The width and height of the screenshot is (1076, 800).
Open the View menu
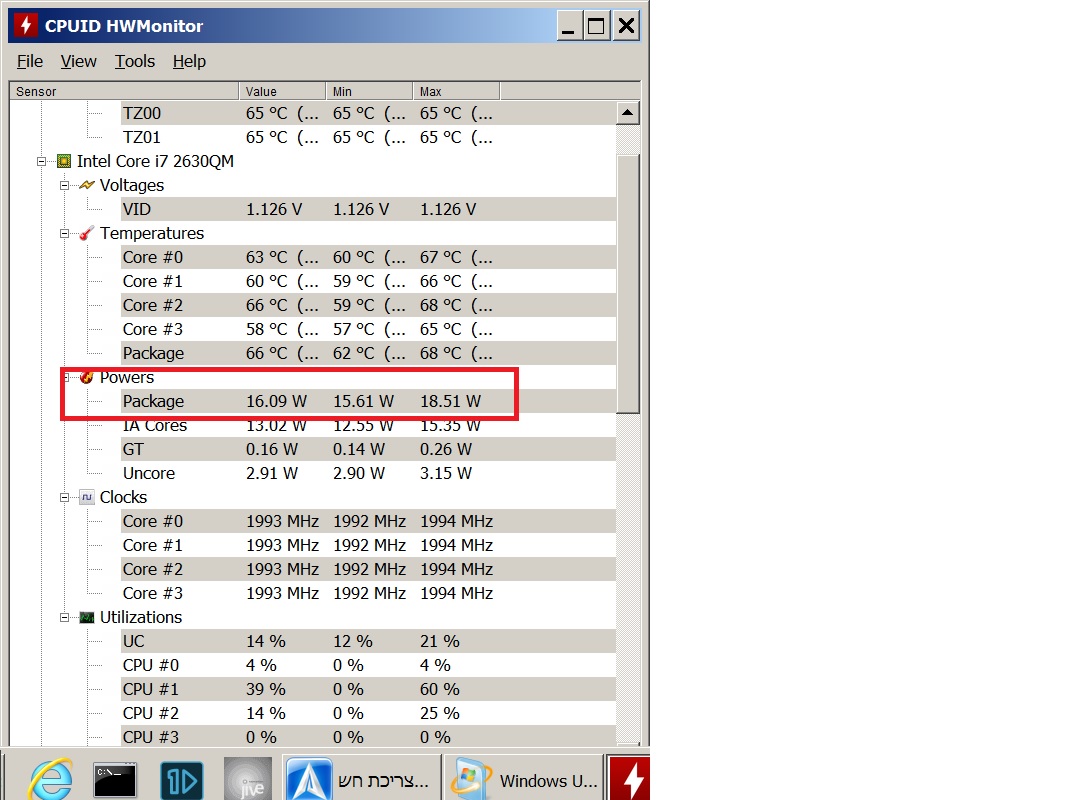point(78,61)
